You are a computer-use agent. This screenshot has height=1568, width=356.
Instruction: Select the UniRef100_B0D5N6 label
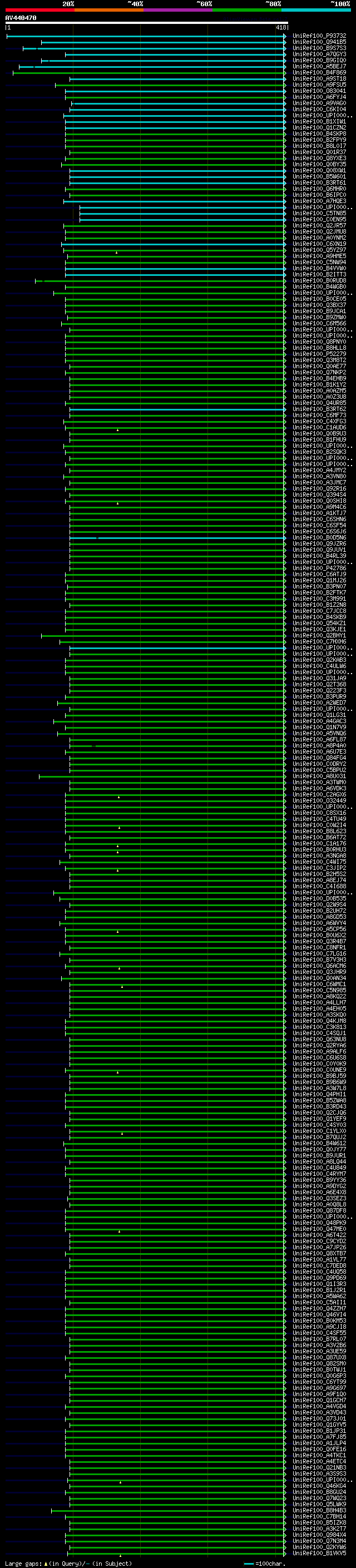319,537
